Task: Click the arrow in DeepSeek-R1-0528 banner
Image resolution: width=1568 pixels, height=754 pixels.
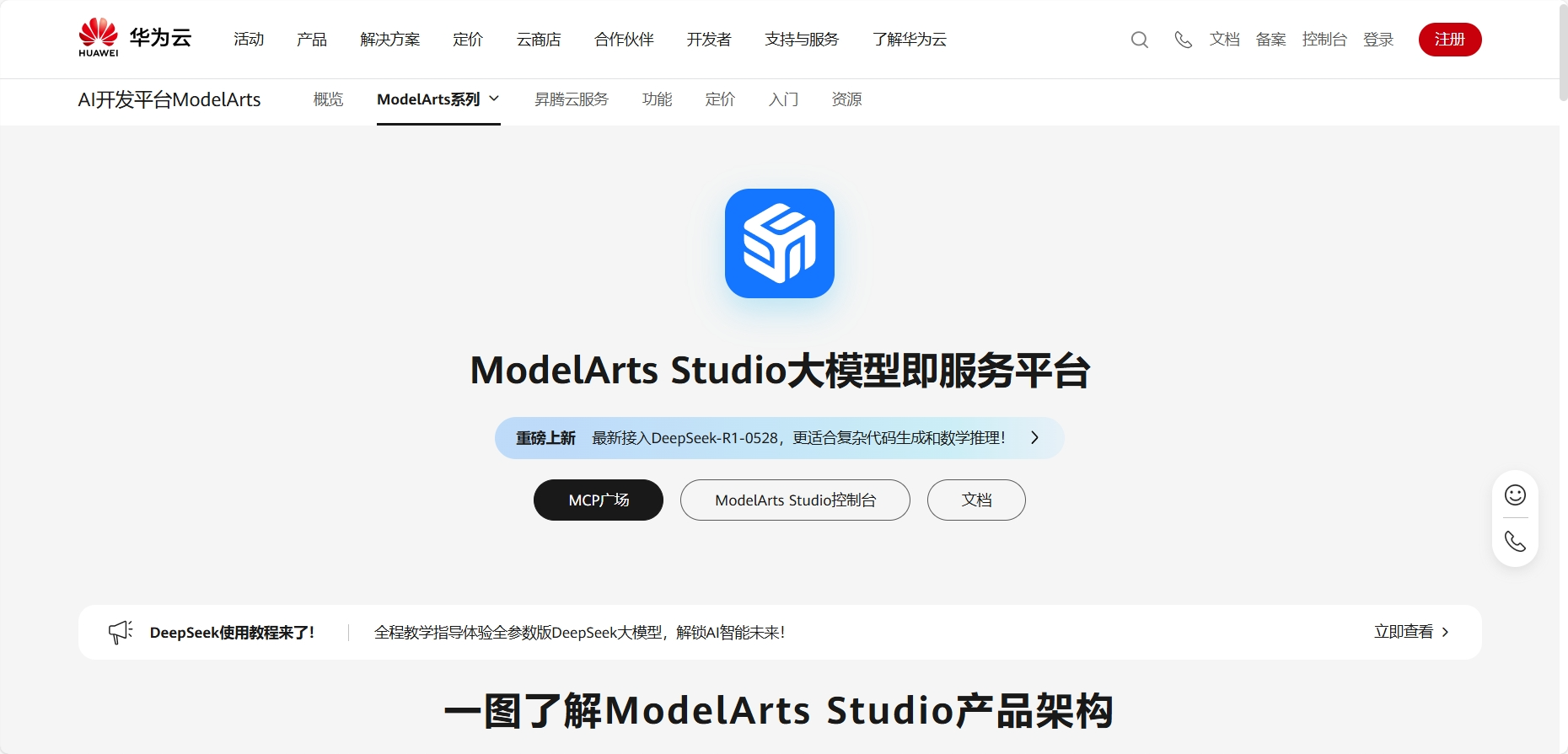Action: tap(1034, 438)
